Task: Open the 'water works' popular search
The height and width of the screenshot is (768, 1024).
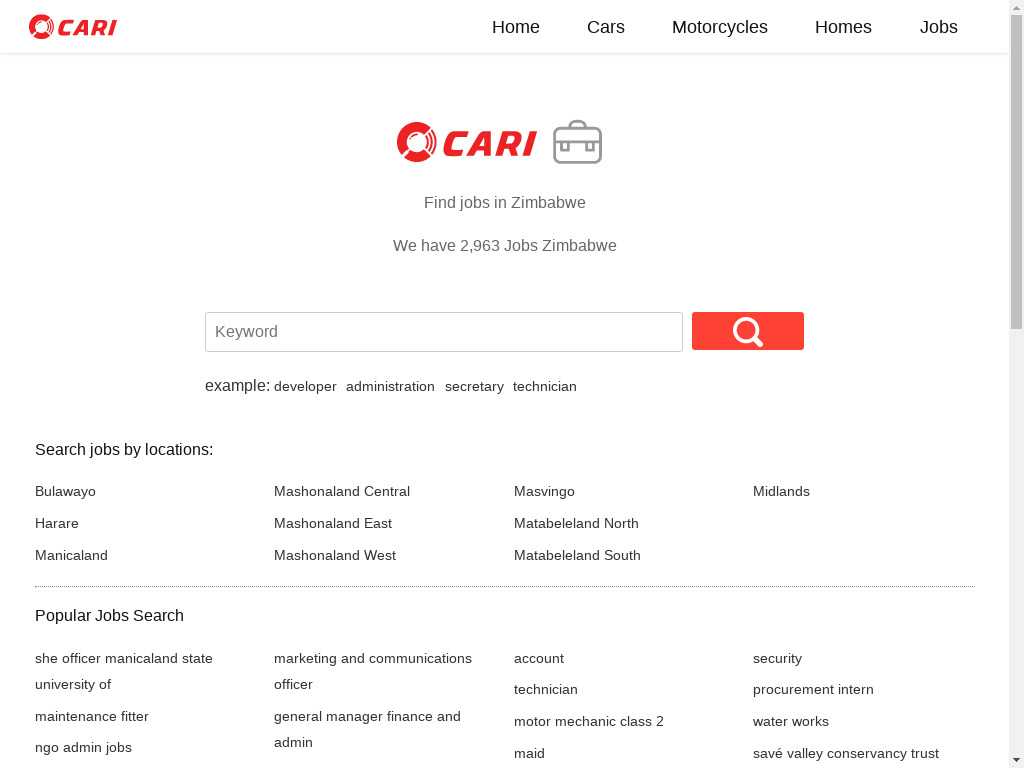Action: pyautogui.click(x=790, y=721)
